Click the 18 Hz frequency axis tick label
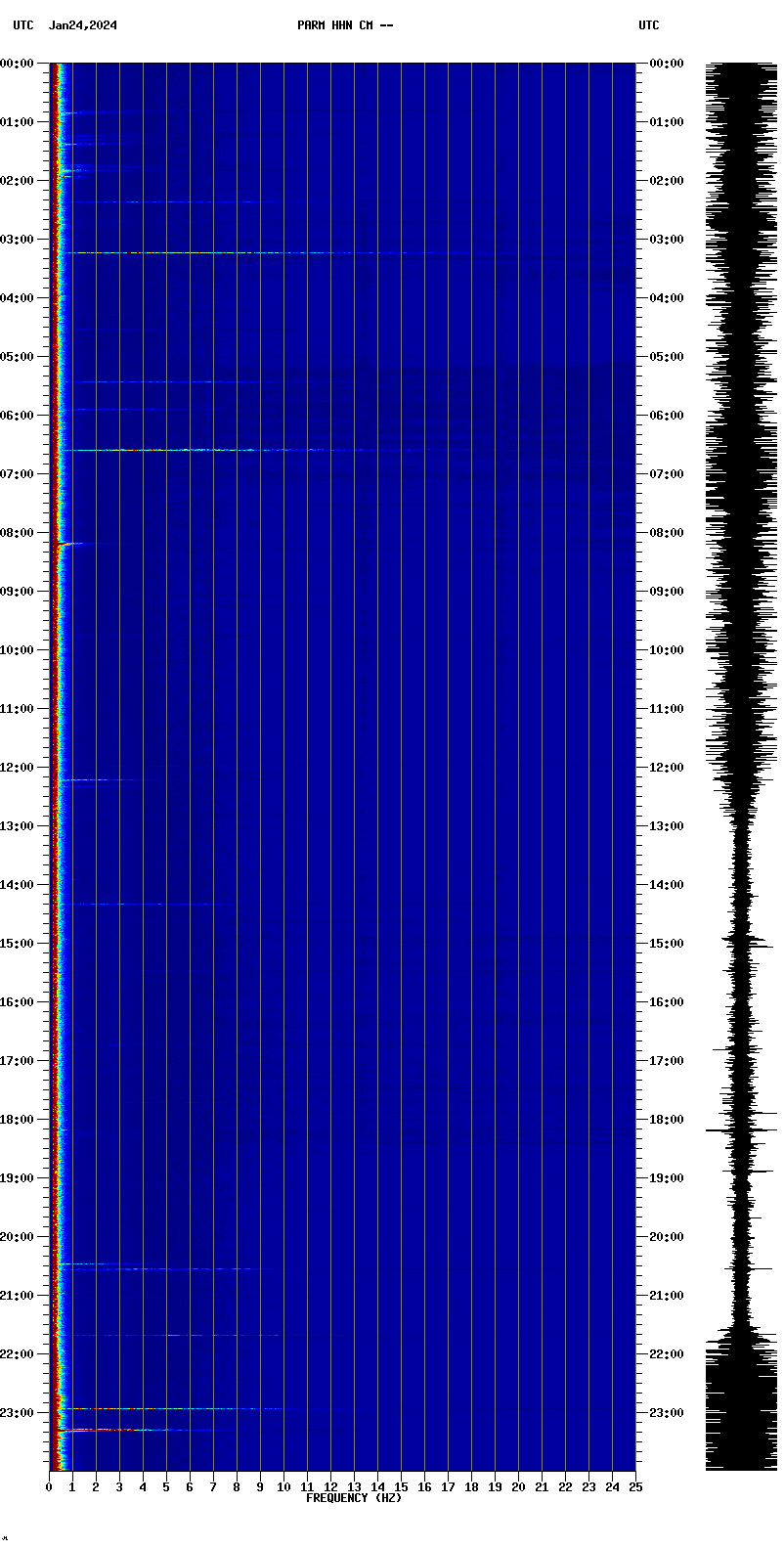784x1549 pixels. 471,1487
